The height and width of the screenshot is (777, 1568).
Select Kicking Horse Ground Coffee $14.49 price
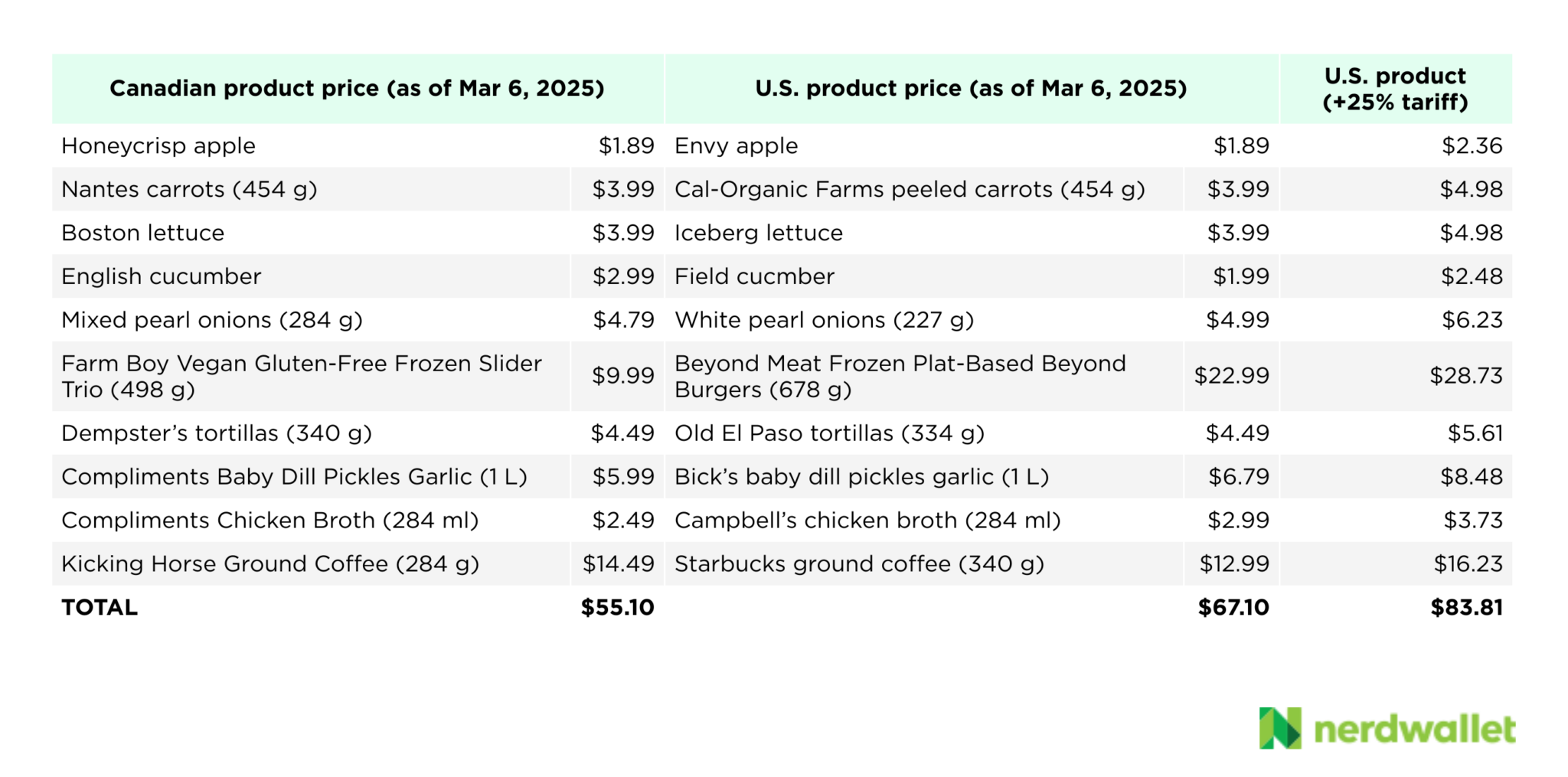click(619, 564)
